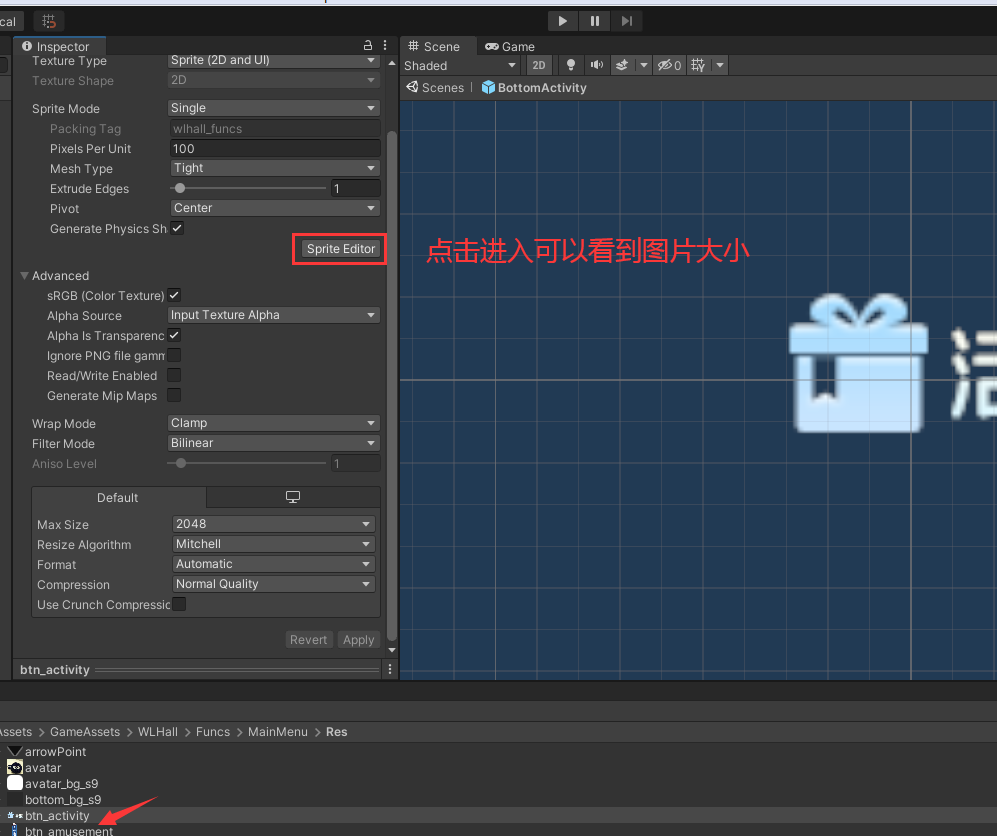
Task: Open the Alpha Source dropdown
Action: click(x=274, y=315)
